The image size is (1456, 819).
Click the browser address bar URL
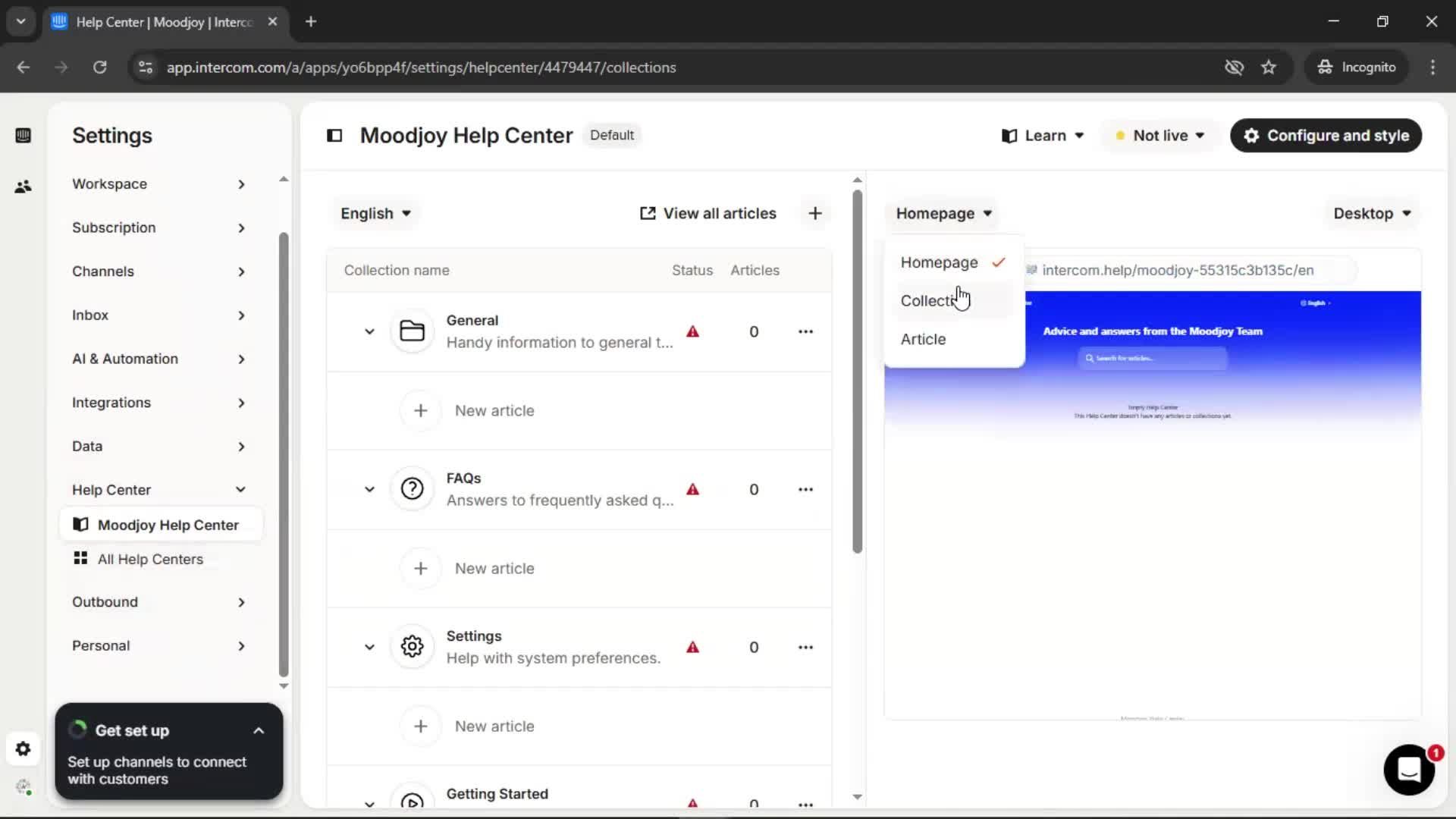click(421, 67)
